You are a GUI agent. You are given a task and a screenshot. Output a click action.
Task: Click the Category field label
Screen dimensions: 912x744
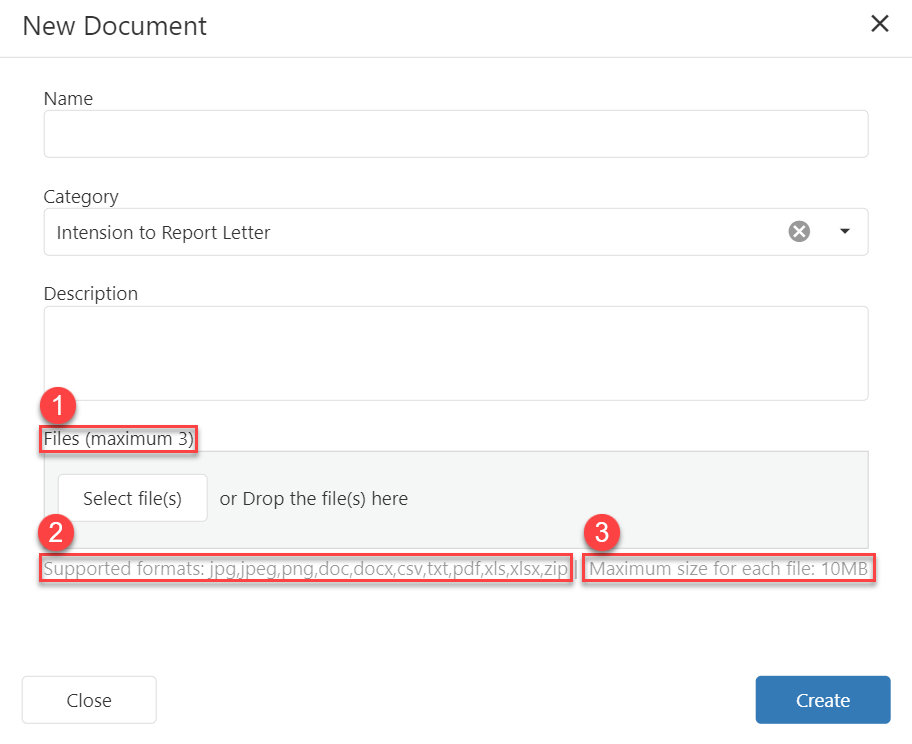pos(81,197)
